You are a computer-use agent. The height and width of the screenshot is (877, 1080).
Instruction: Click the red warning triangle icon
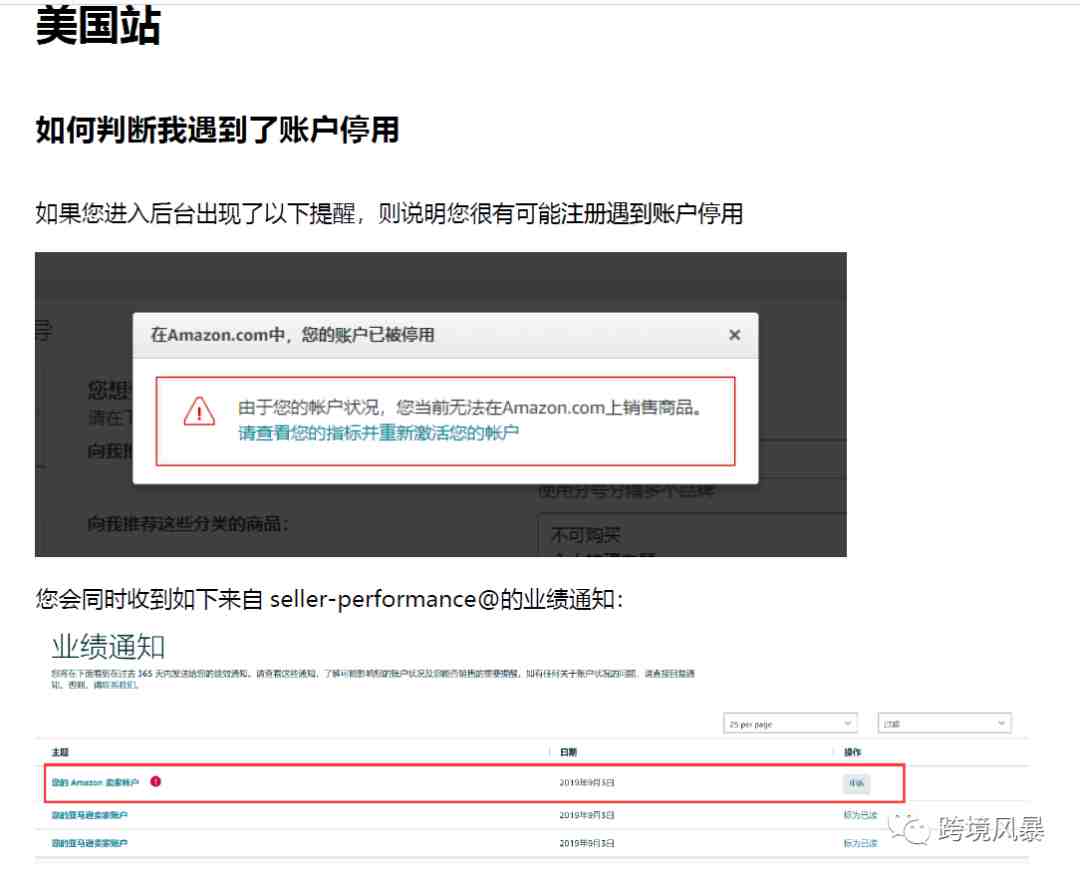click(x=199, y=411)
